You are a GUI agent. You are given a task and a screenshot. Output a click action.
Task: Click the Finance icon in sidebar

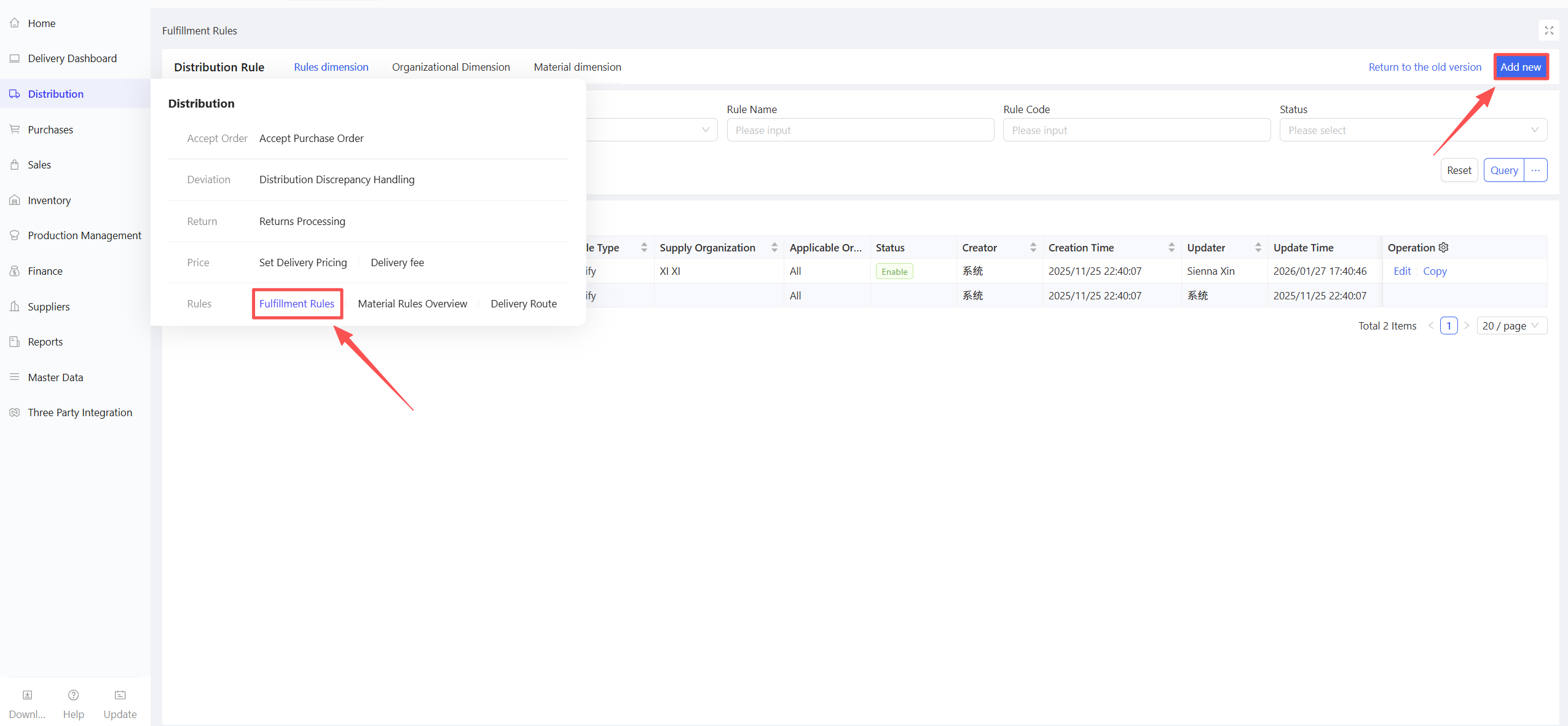pos(15,271)
